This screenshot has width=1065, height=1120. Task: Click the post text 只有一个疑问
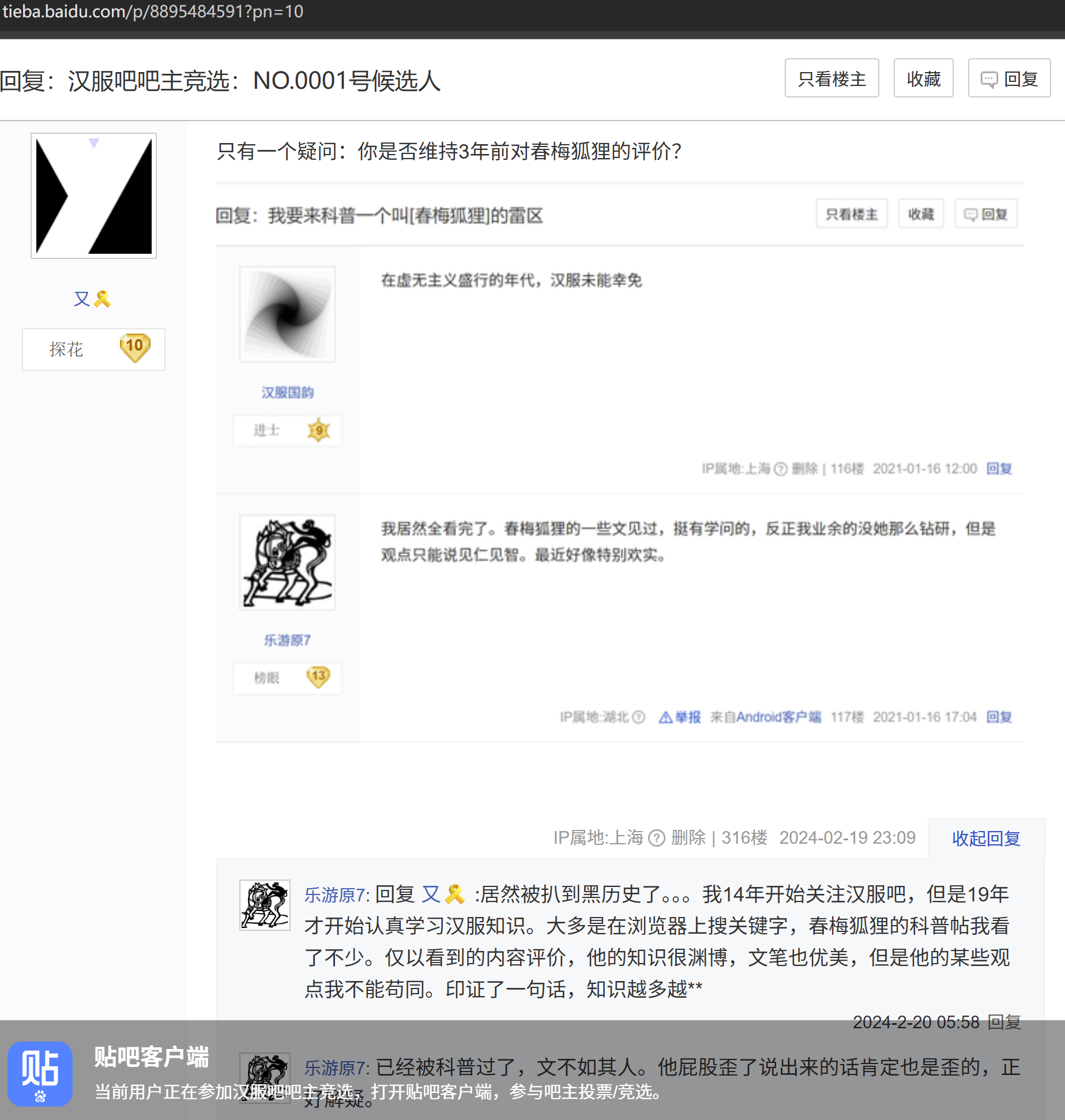(449, 151)
